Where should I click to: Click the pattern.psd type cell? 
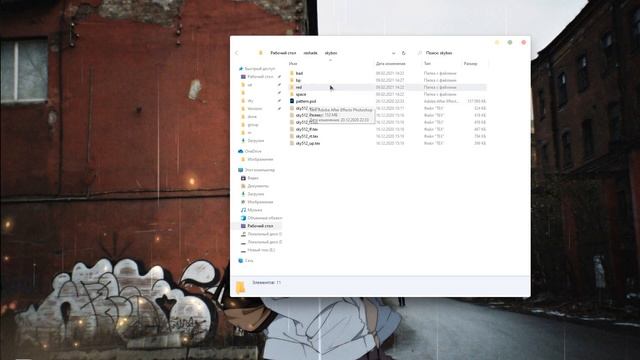[441, 101]
